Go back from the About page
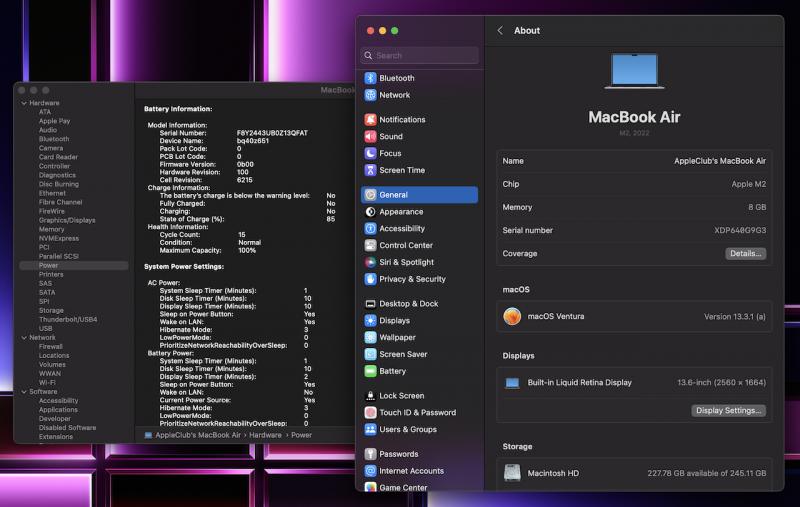The image size is (800, 507). click(x=500, y=31)
